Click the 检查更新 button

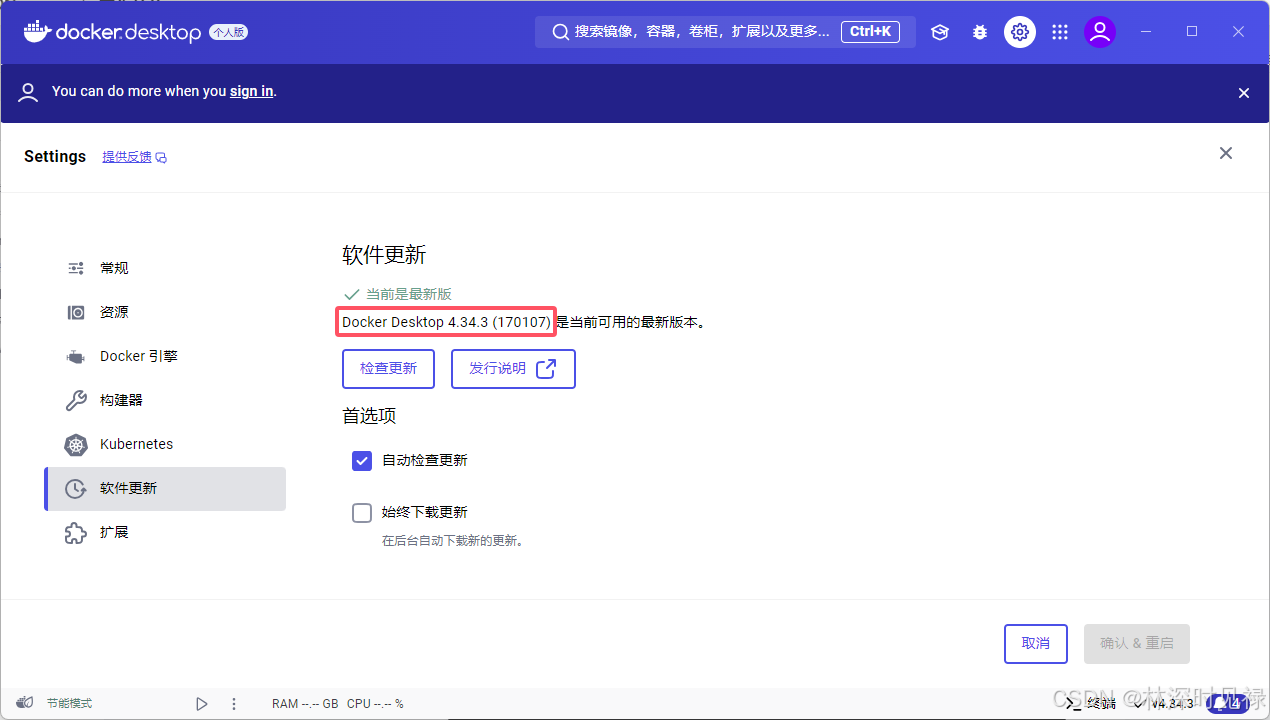coord(389,369)
